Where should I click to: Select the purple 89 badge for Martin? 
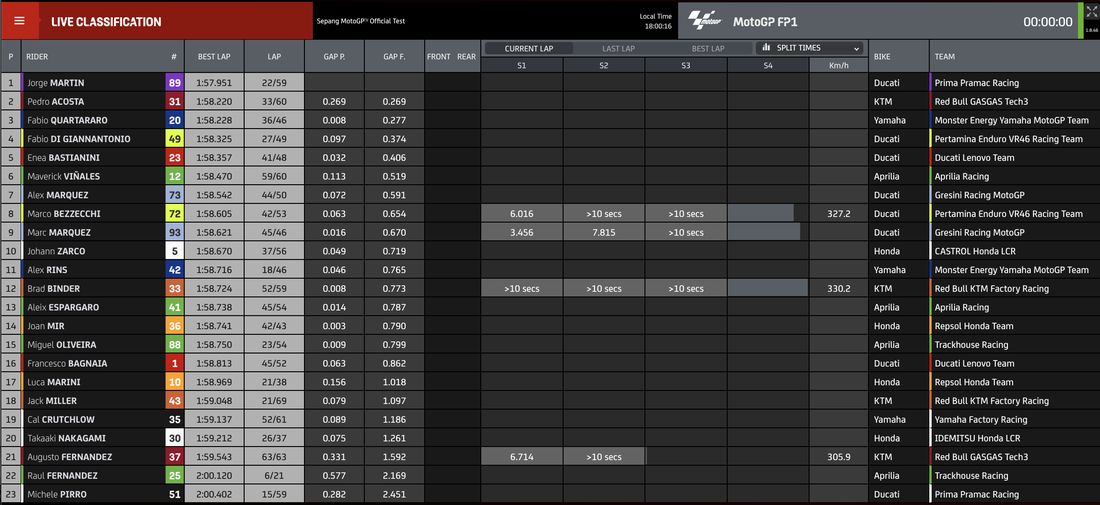point(175,83)
